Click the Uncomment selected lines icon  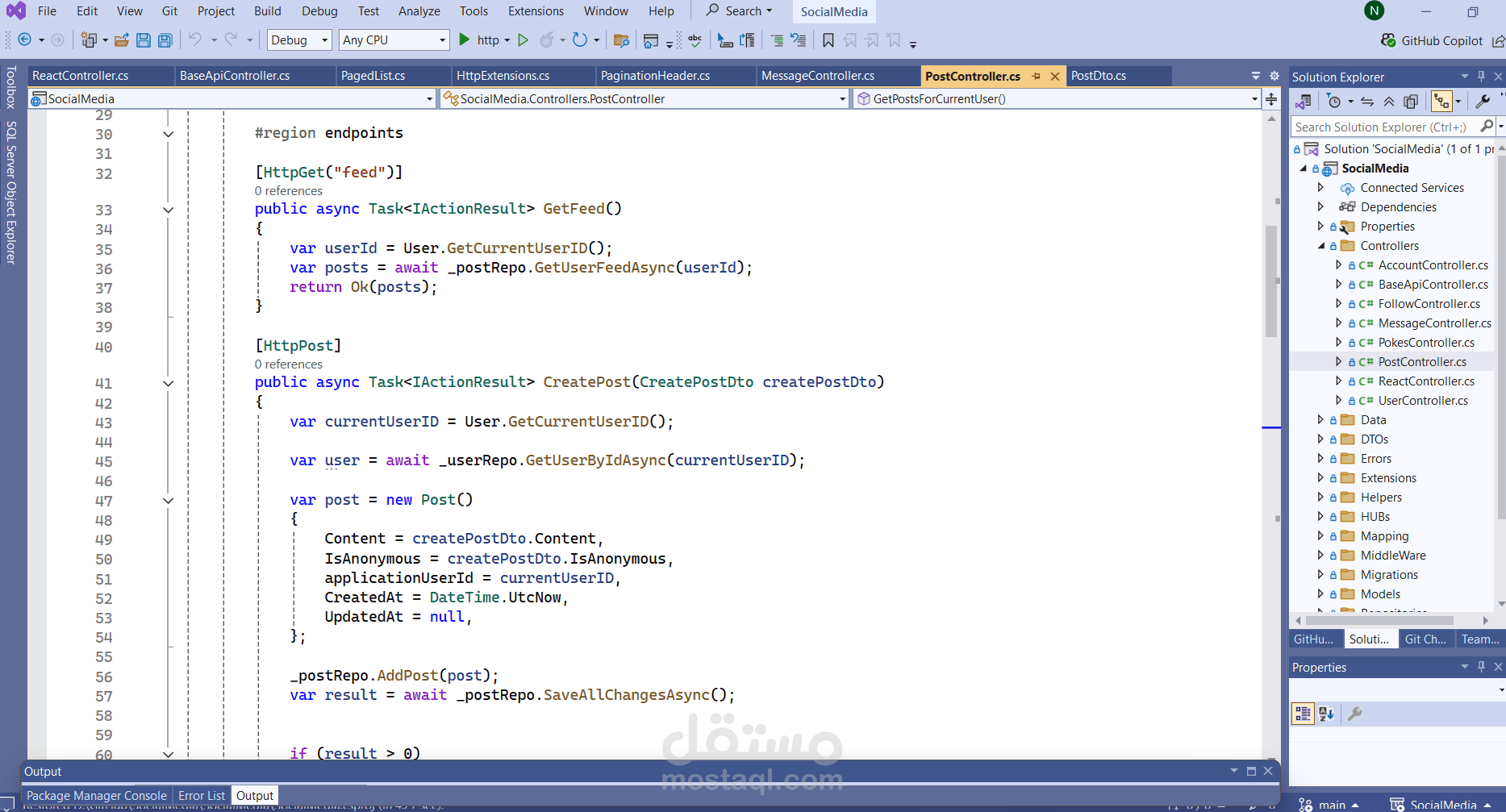(x=798, y=40)
